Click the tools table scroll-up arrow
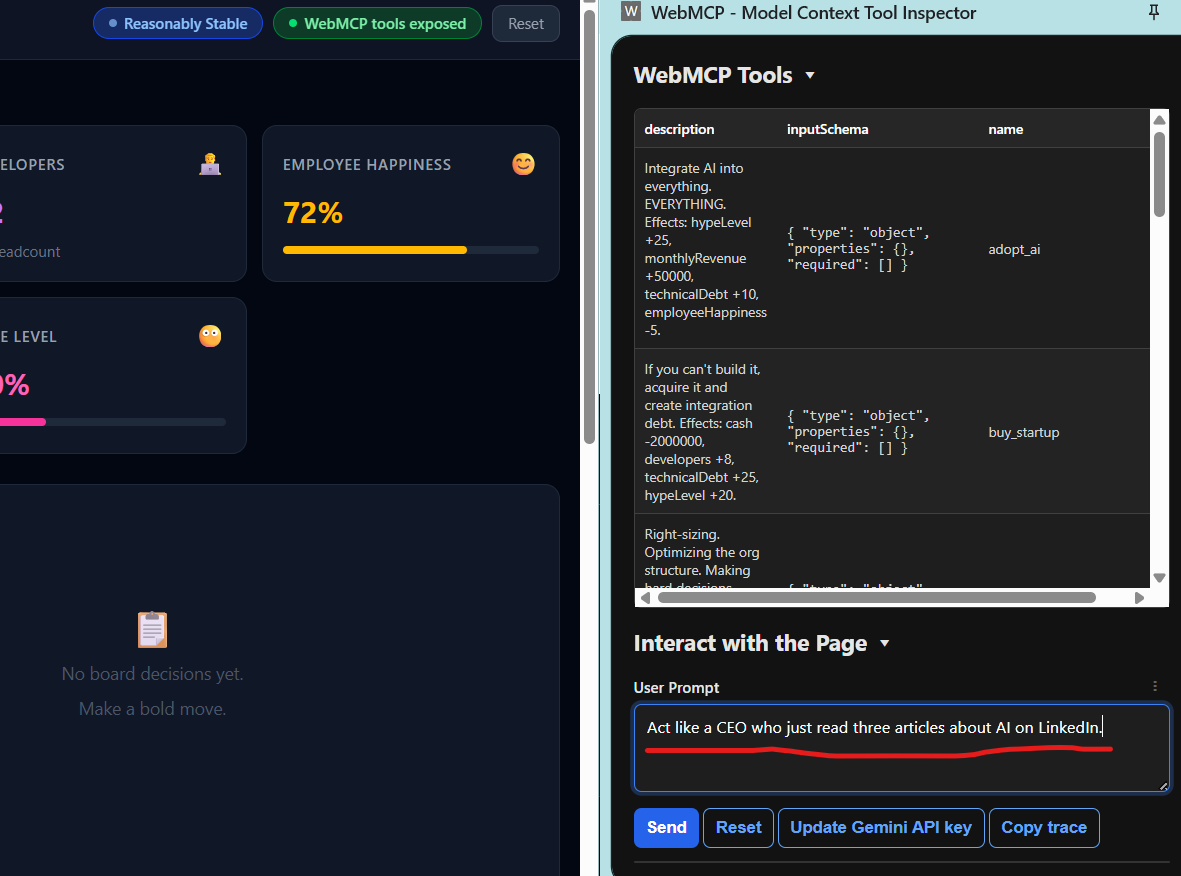Viewport: 1181px width, 876px height. pyautogui.click(x=1159, y=120)
